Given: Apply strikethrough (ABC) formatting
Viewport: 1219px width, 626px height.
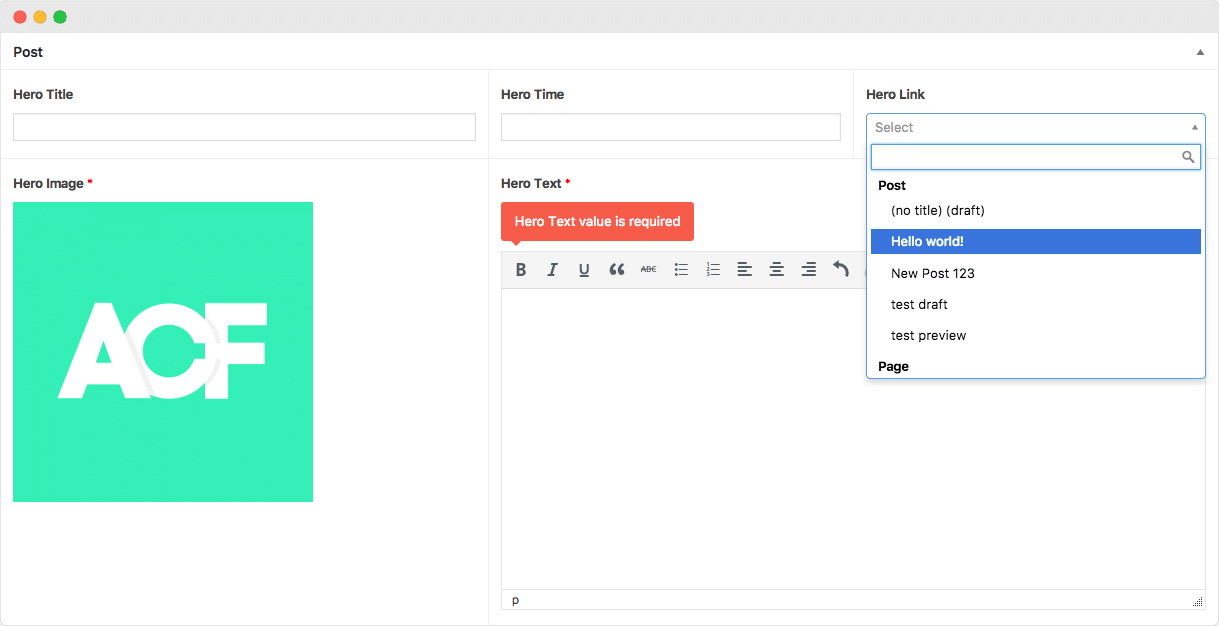Looking at the screenshot, I should [x=648, y=269].
